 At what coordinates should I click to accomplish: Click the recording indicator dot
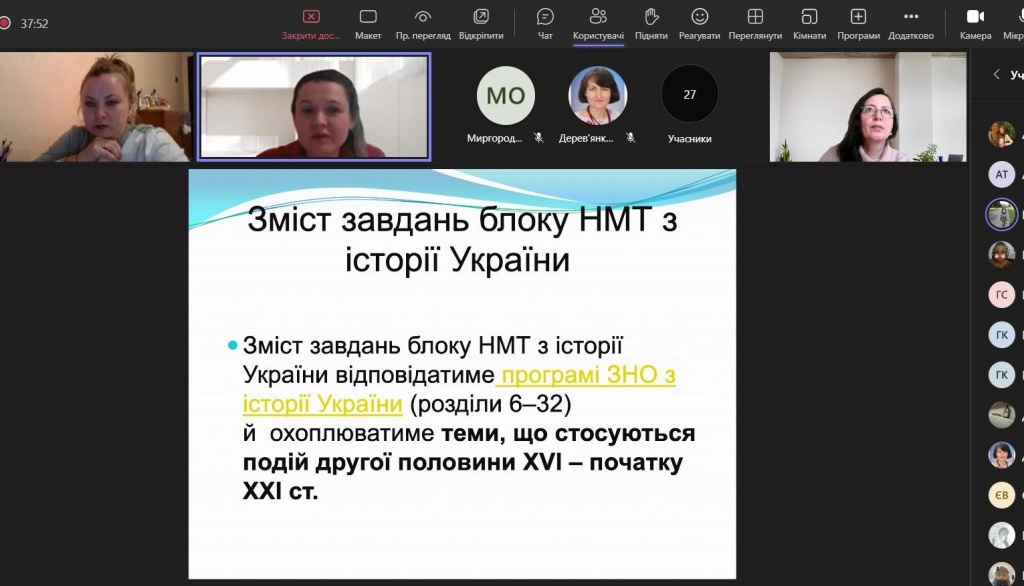point(5,24)
